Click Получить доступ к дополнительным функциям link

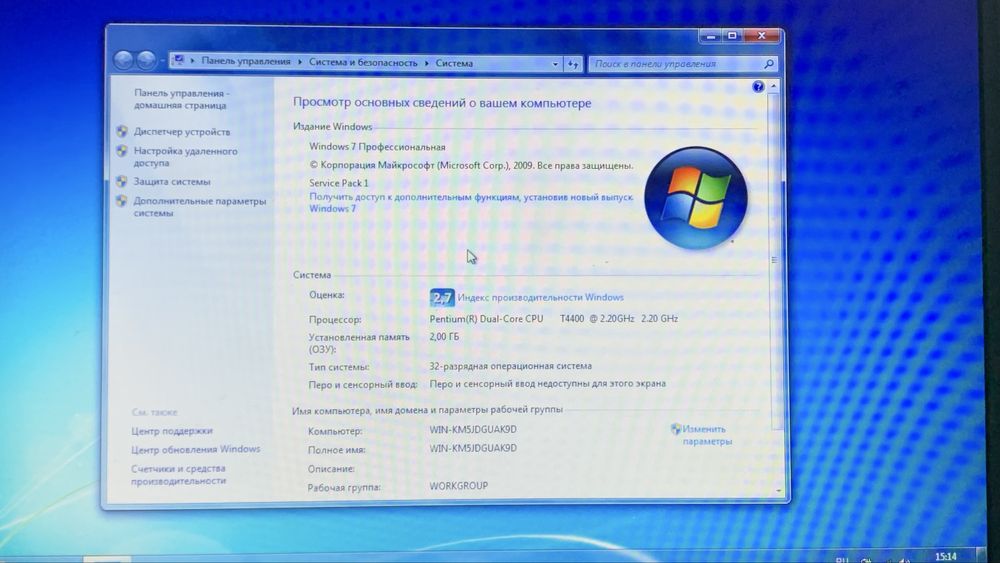[471, 203]
